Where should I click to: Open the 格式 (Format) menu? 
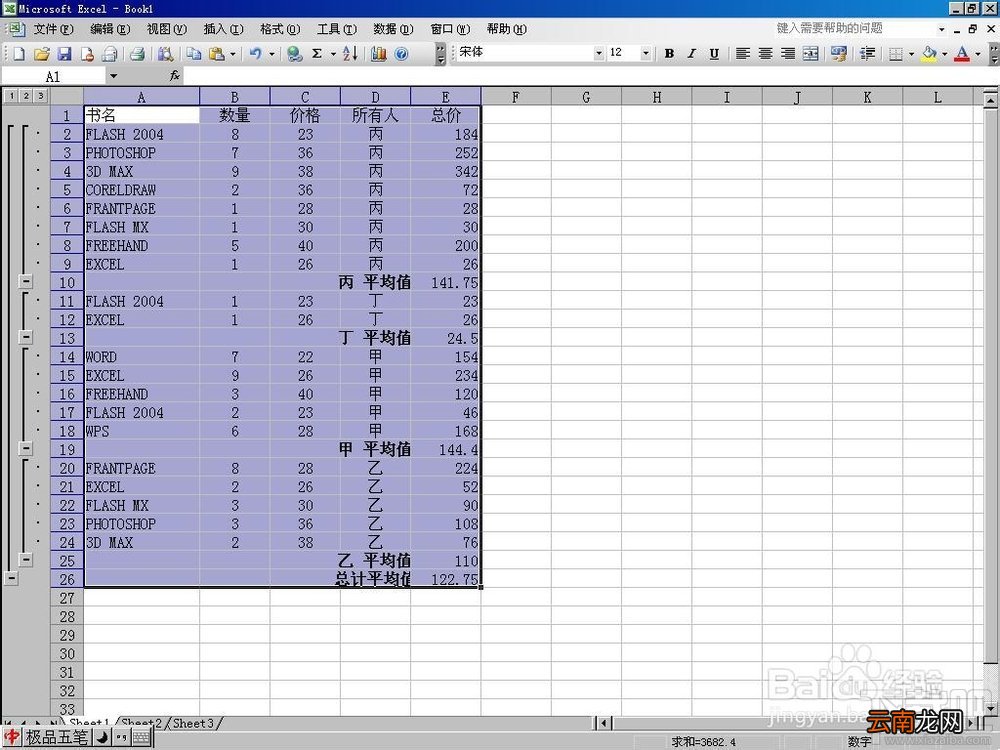tap(280, 29)
